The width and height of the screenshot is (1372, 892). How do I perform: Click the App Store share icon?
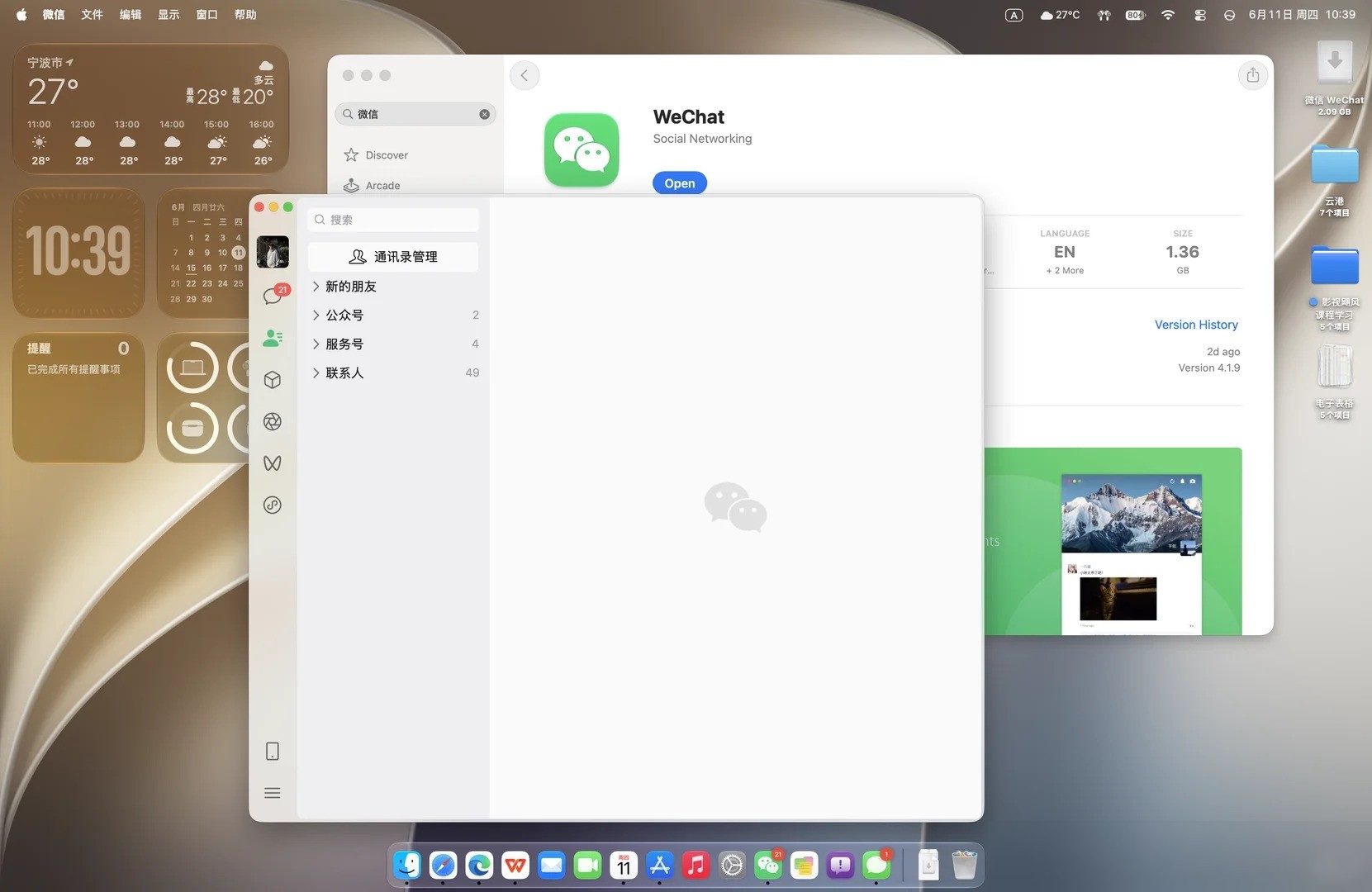(x=1253, y=75)
